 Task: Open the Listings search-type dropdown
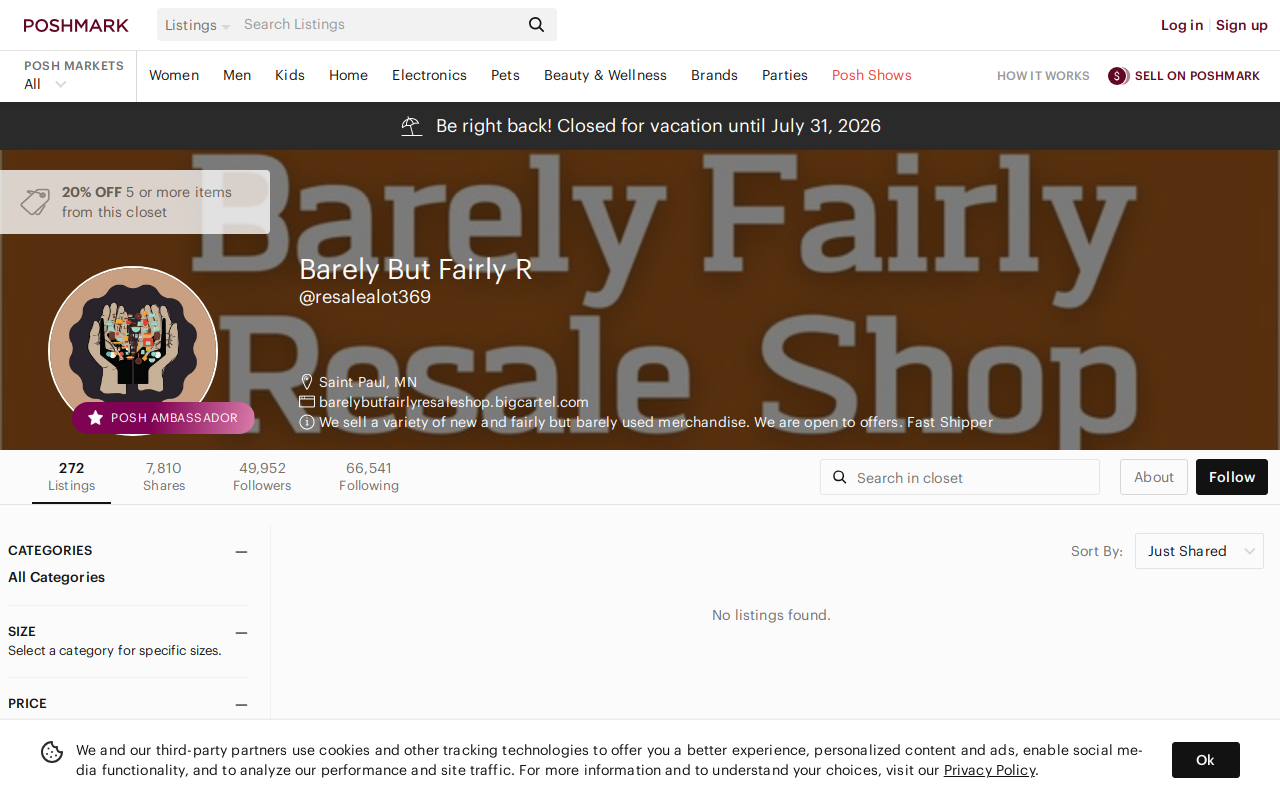tap(197, 25)
